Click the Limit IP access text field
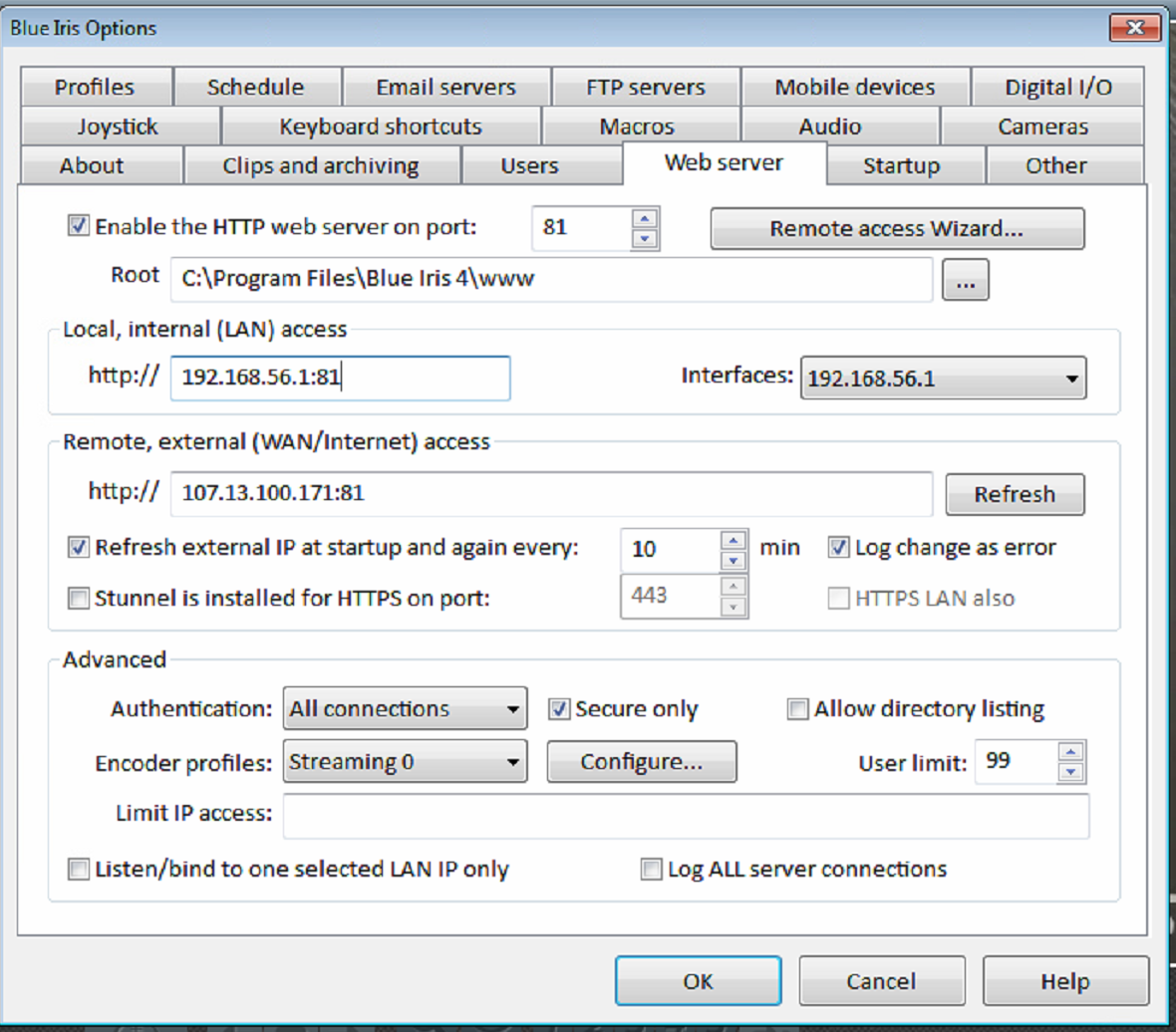 pyautogui.click(x=686, y=816)
